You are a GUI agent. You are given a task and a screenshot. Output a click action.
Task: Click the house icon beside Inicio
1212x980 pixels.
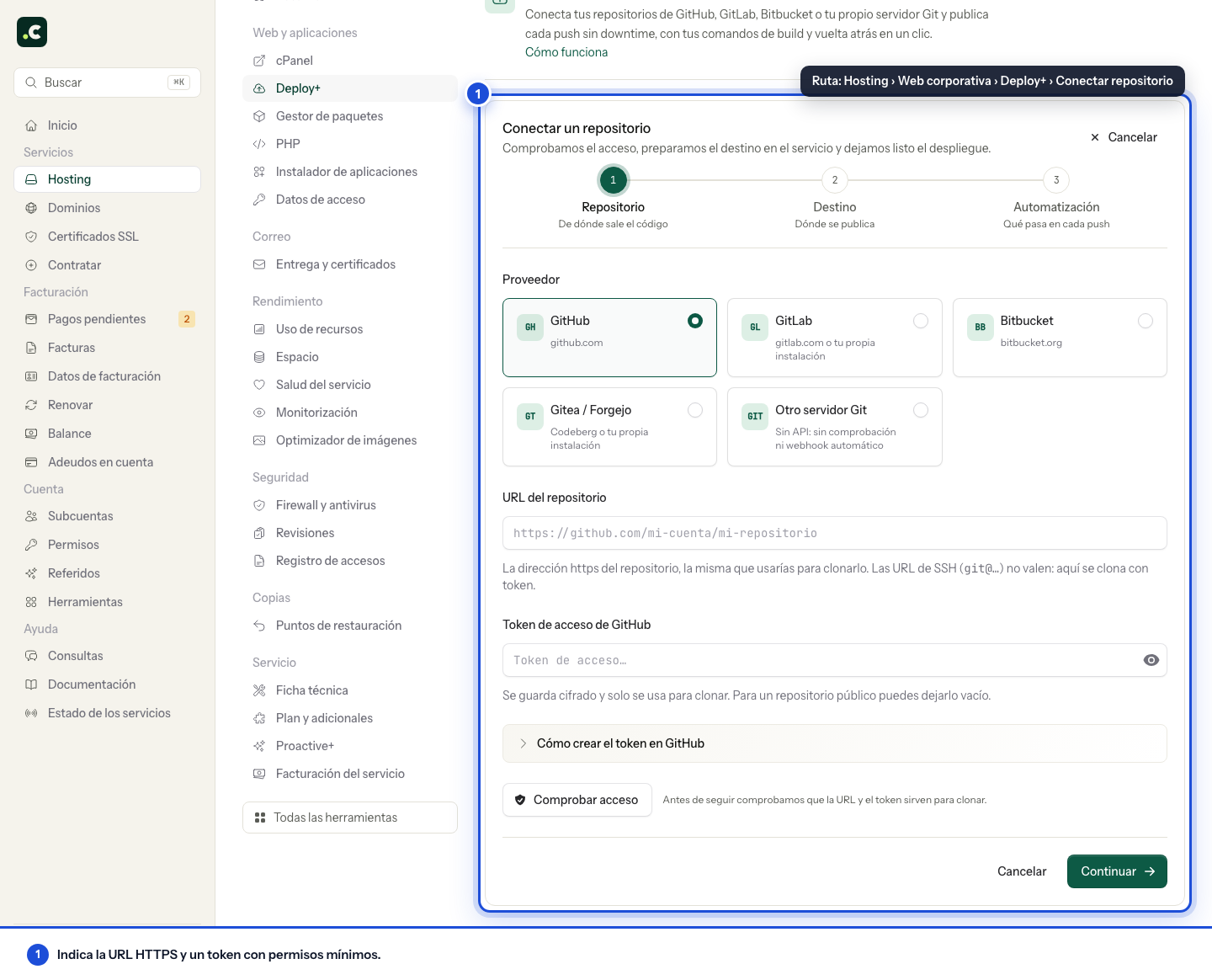[x=31, y=125]
